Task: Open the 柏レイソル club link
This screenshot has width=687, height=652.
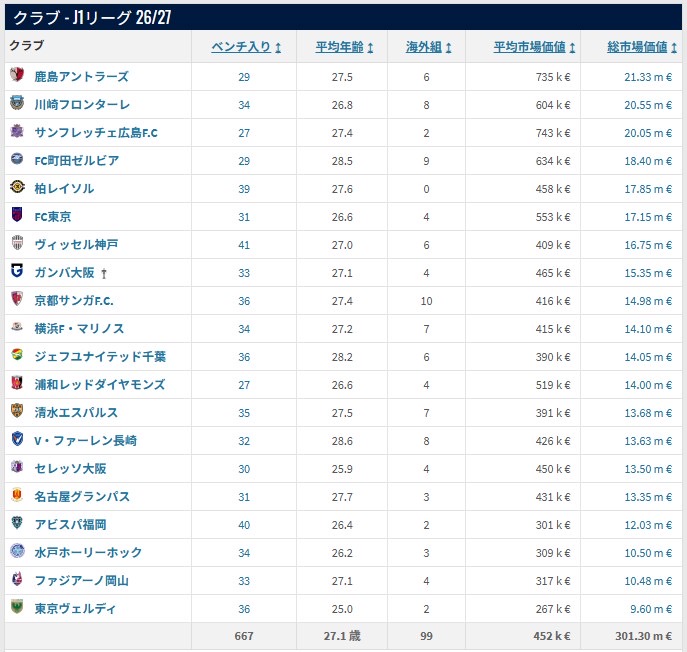Action: tap(64, 189)
